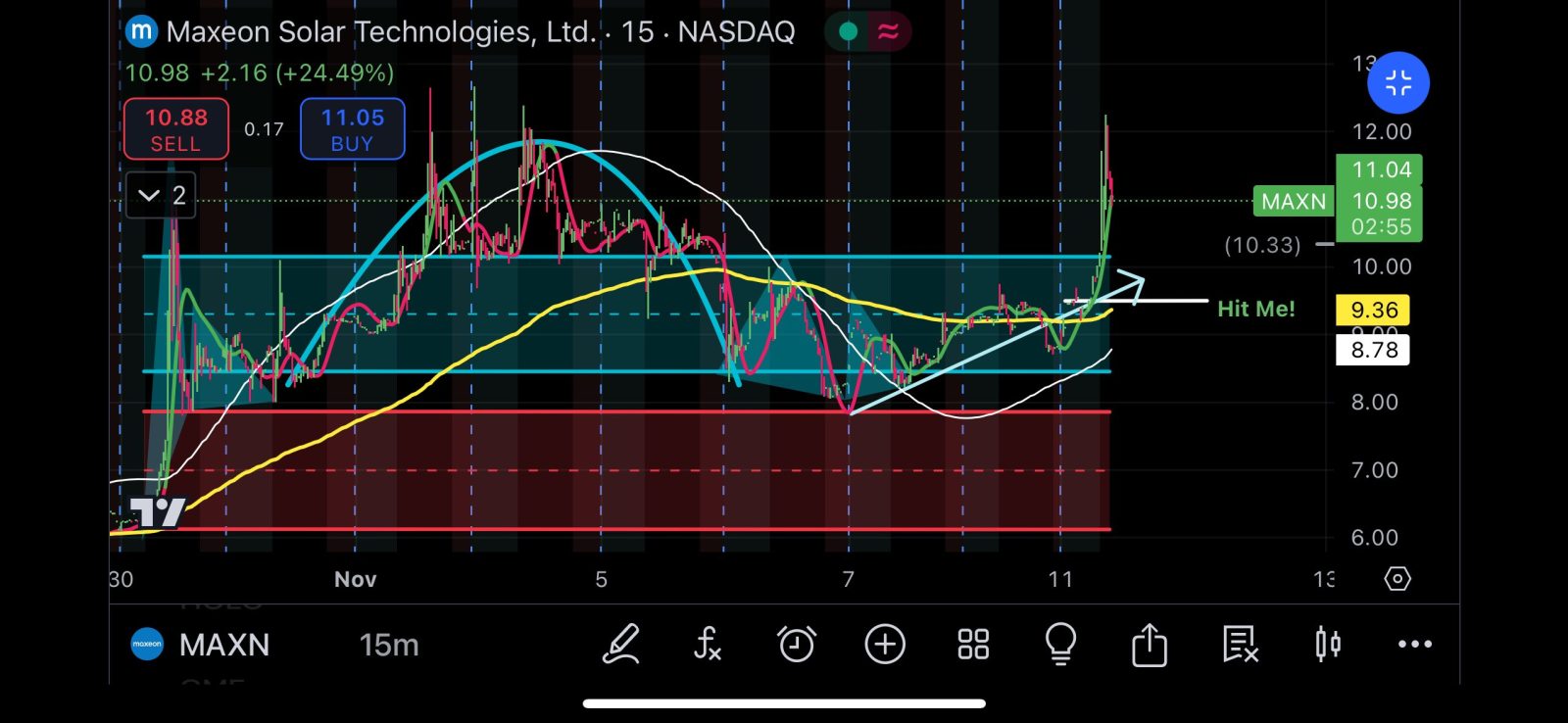Tap the TradingView logo on chart

click(x=158, y=512)
